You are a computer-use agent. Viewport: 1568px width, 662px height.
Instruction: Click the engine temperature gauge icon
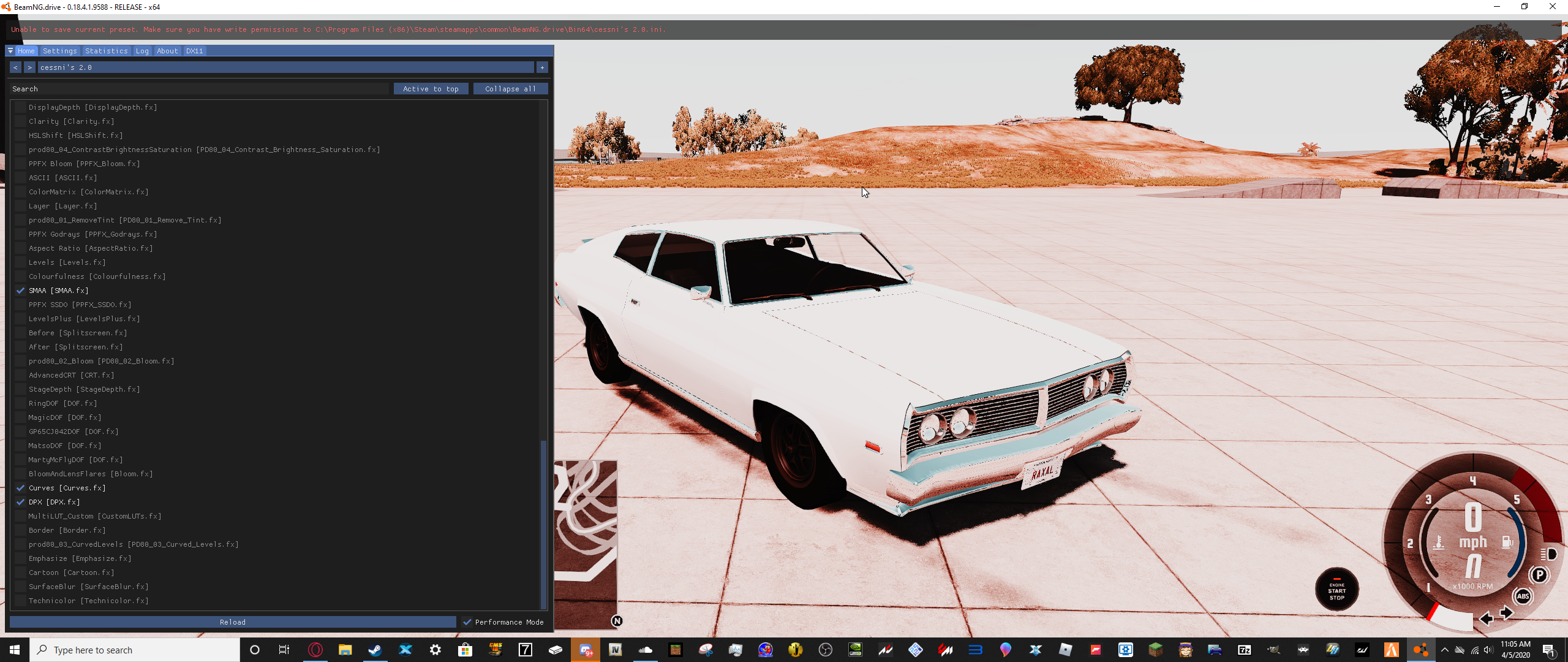[x=1439, y=542]
